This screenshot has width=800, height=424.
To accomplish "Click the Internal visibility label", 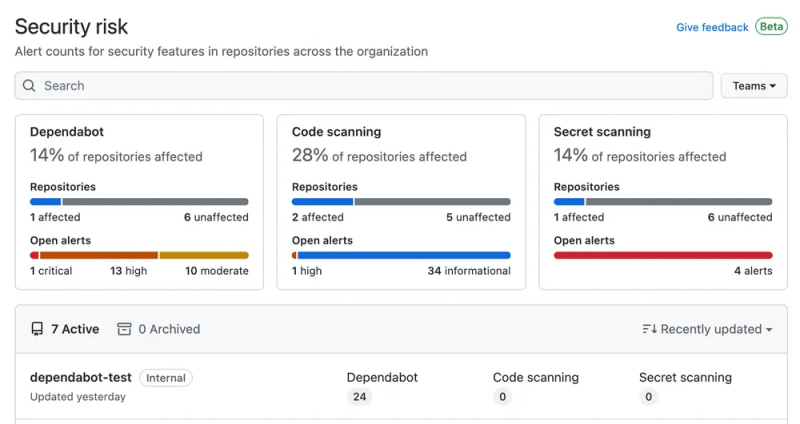I will pos(166,378).
